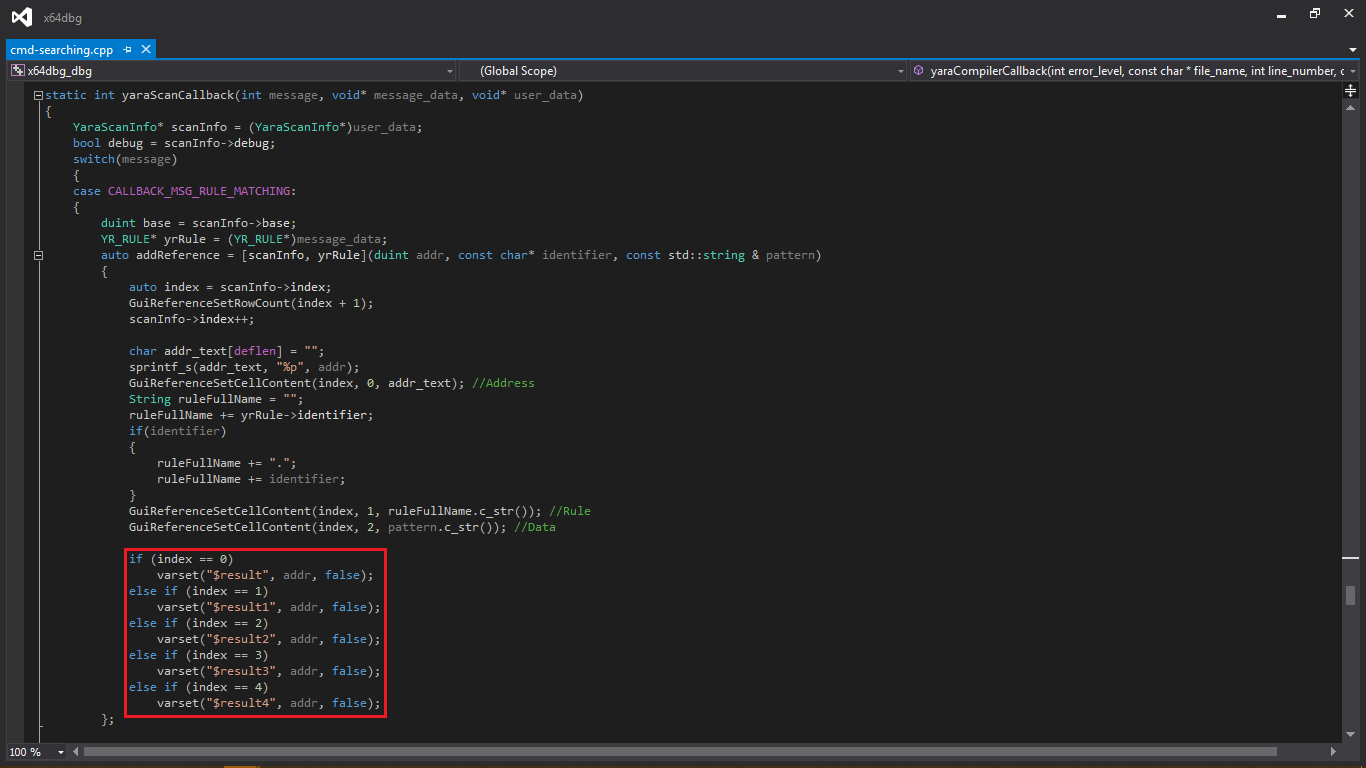Open the x64dbg_dbg project dropdown

pos(448,71)
